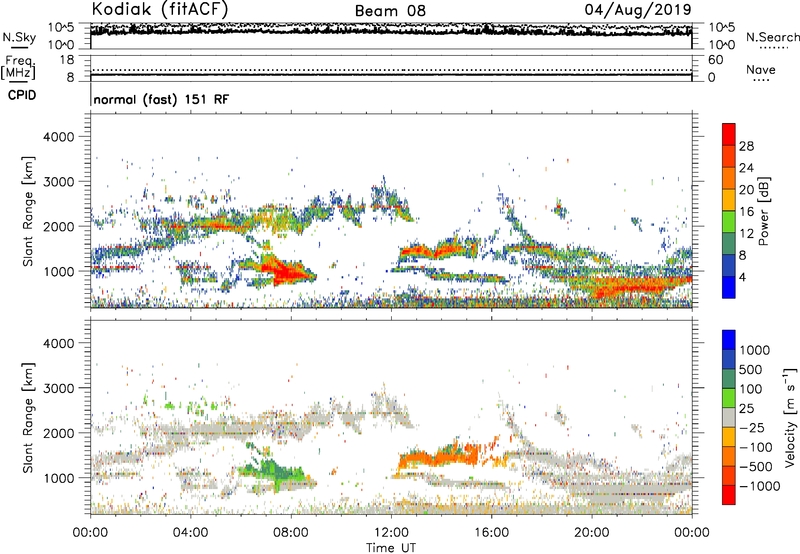Click the gray band of the velocity colorbar
Screen dimensions: 800x554
pyautogui.click(x=729, y=417)
